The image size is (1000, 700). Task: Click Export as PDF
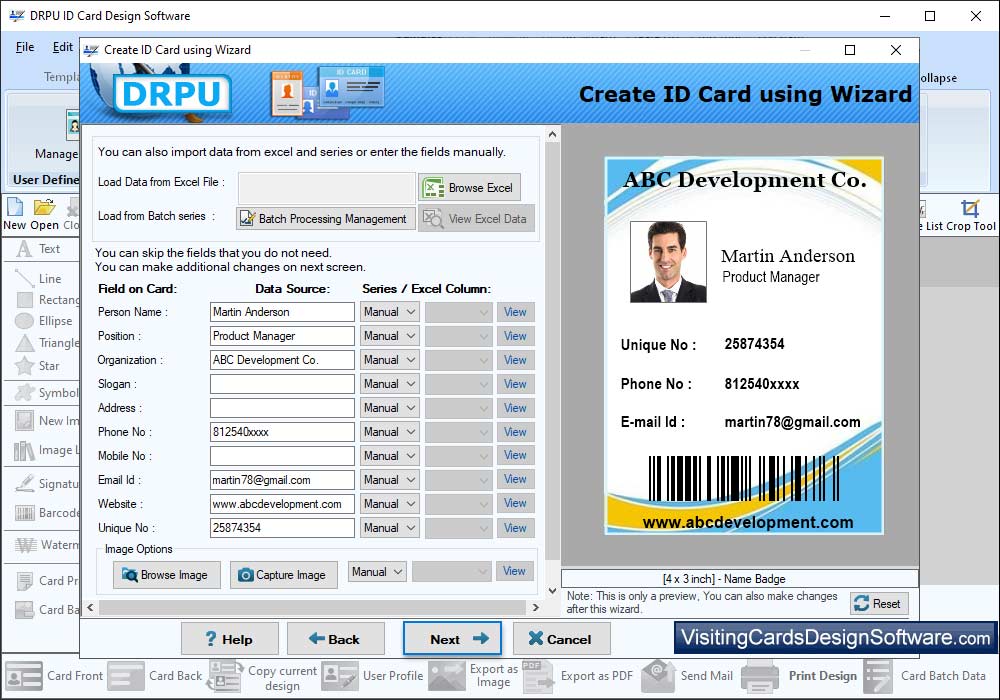(578, 676)
